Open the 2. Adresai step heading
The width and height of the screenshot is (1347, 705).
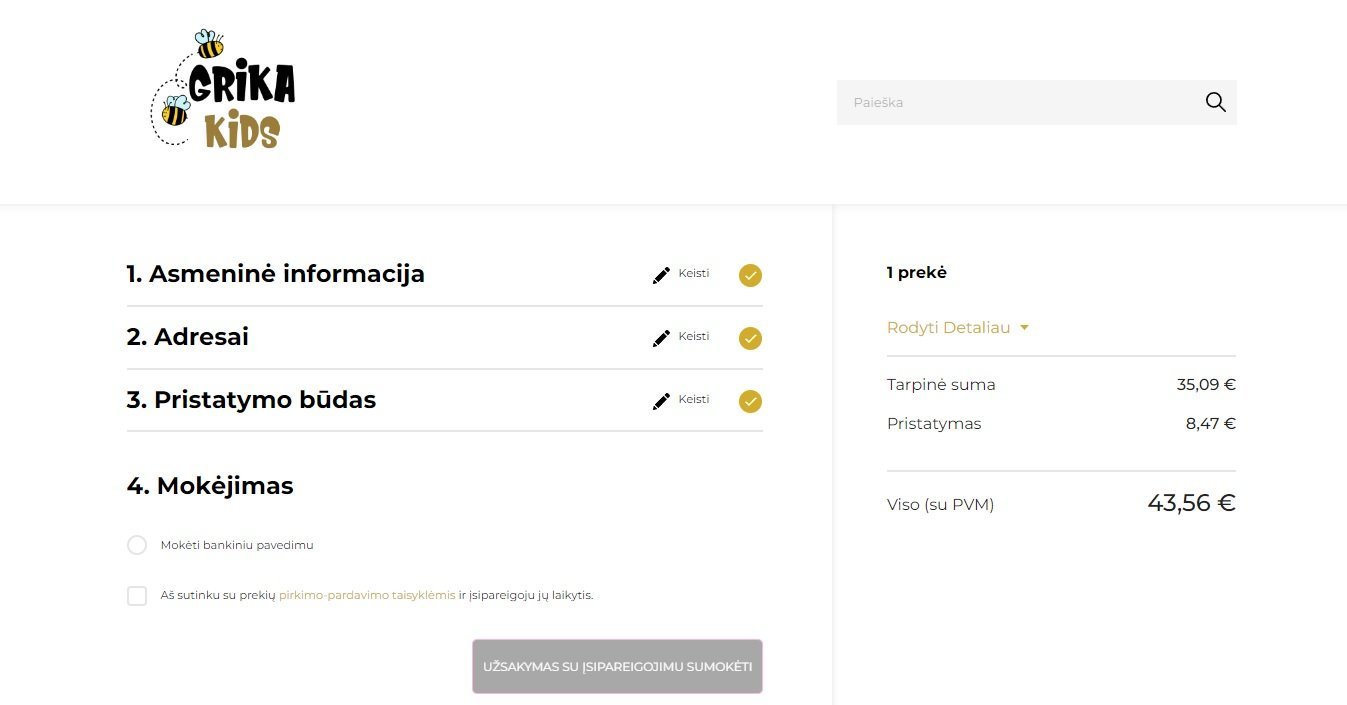187,337
